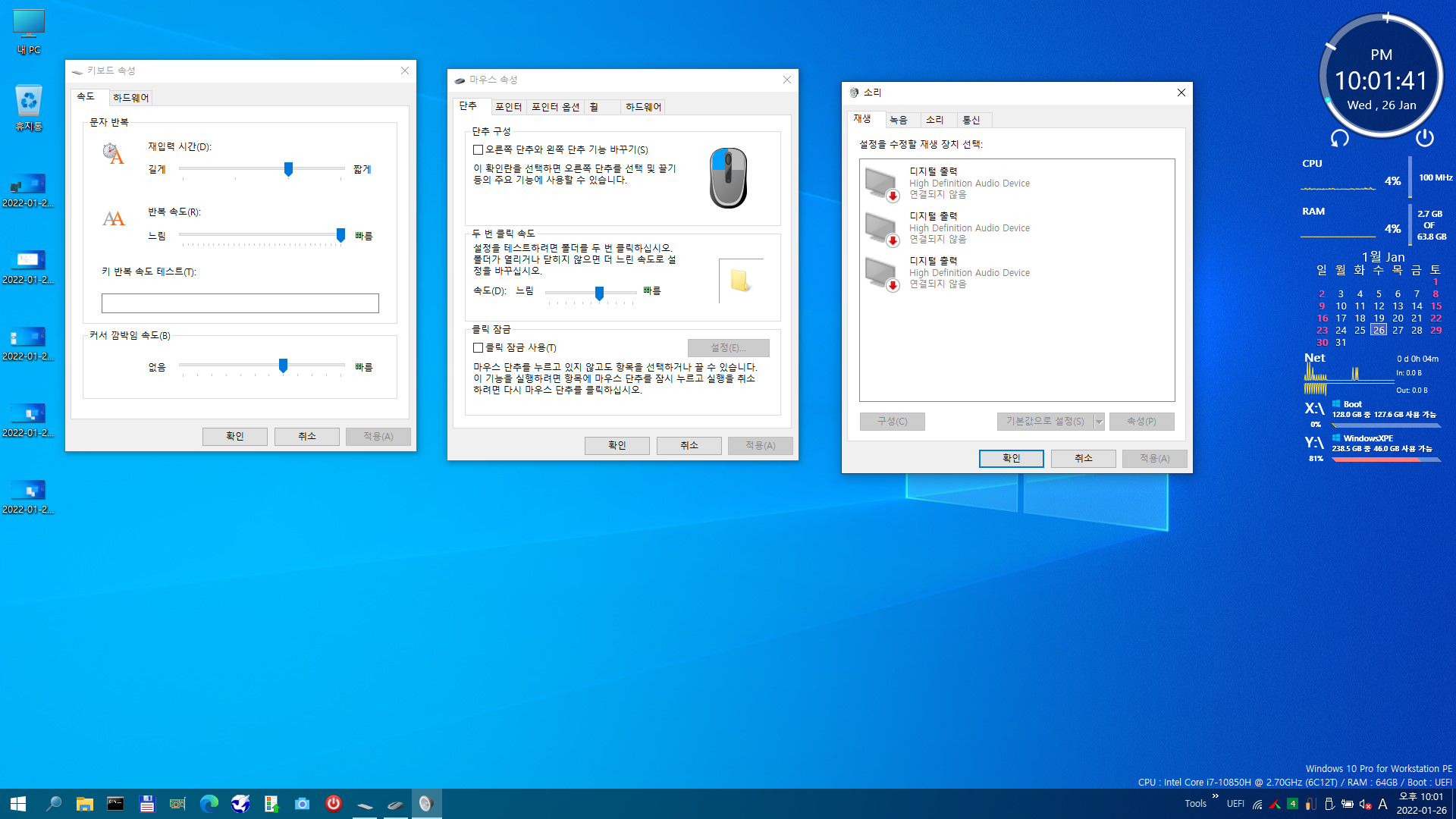Click the Y:\ WindowsXPE drive widget entry
The width and height of the screenshot is (1456, 819).
1372,449
